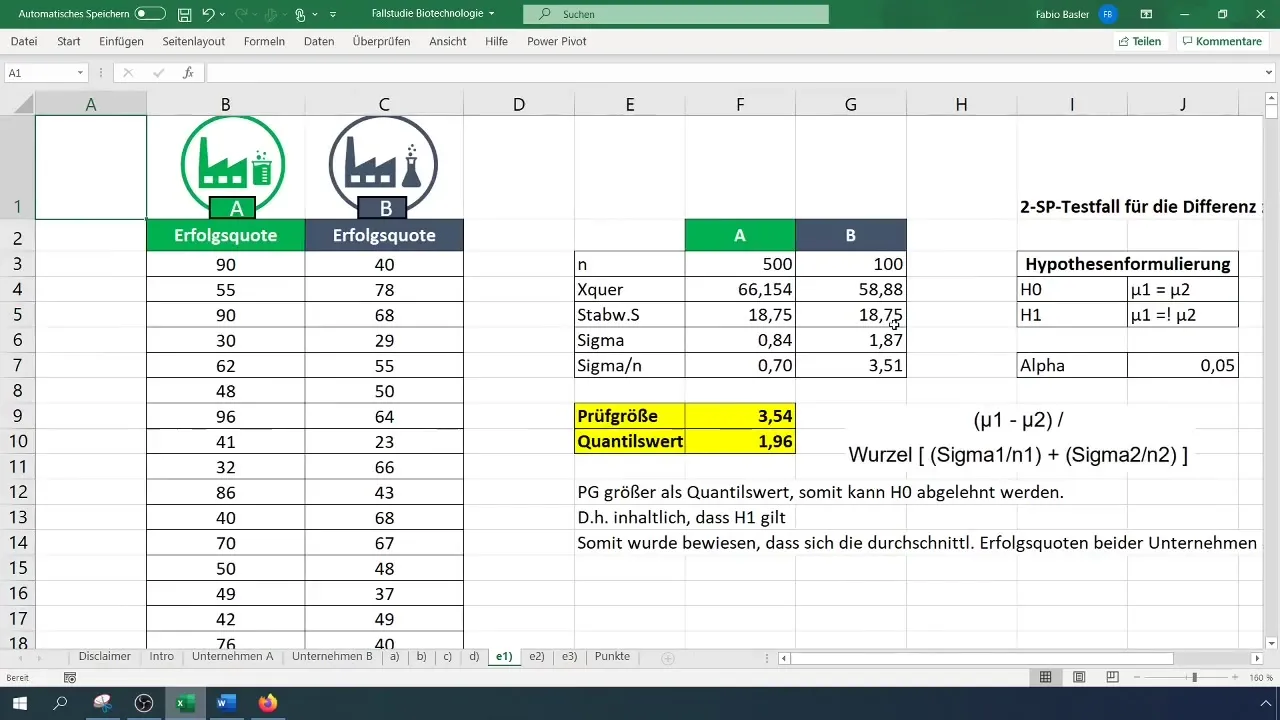The height and width of the screenshot is (720, 1280).
Task: Open the Ansicht ribbon tab
Action: (448, 41)
